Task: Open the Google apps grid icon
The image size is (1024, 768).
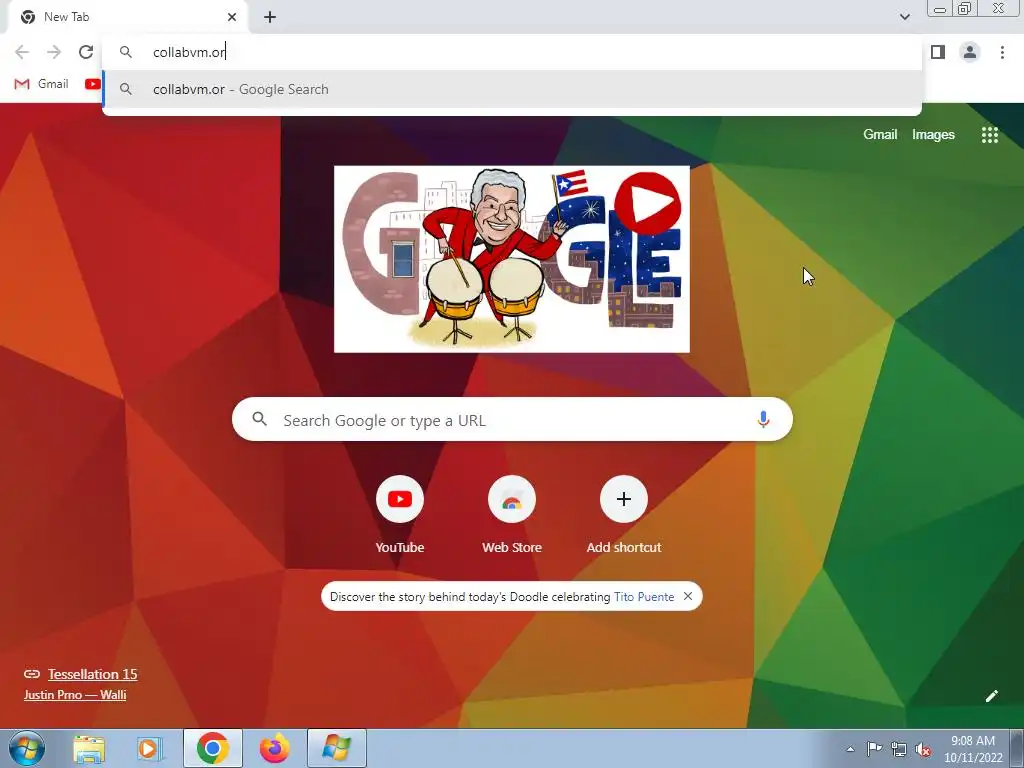Action: (x=989, y=135)
